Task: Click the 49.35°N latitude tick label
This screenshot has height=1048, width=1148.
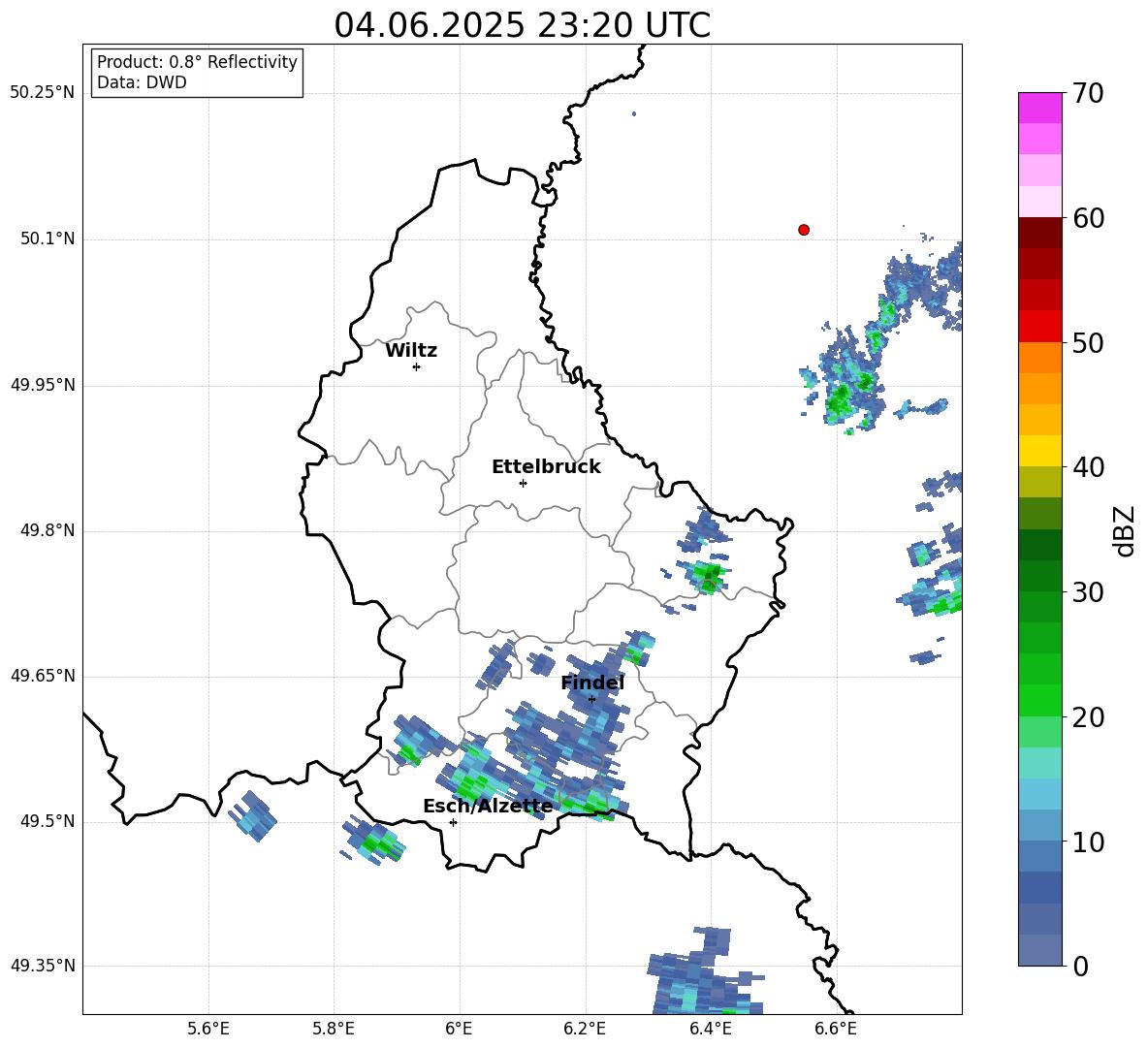Action: [42, 966]
